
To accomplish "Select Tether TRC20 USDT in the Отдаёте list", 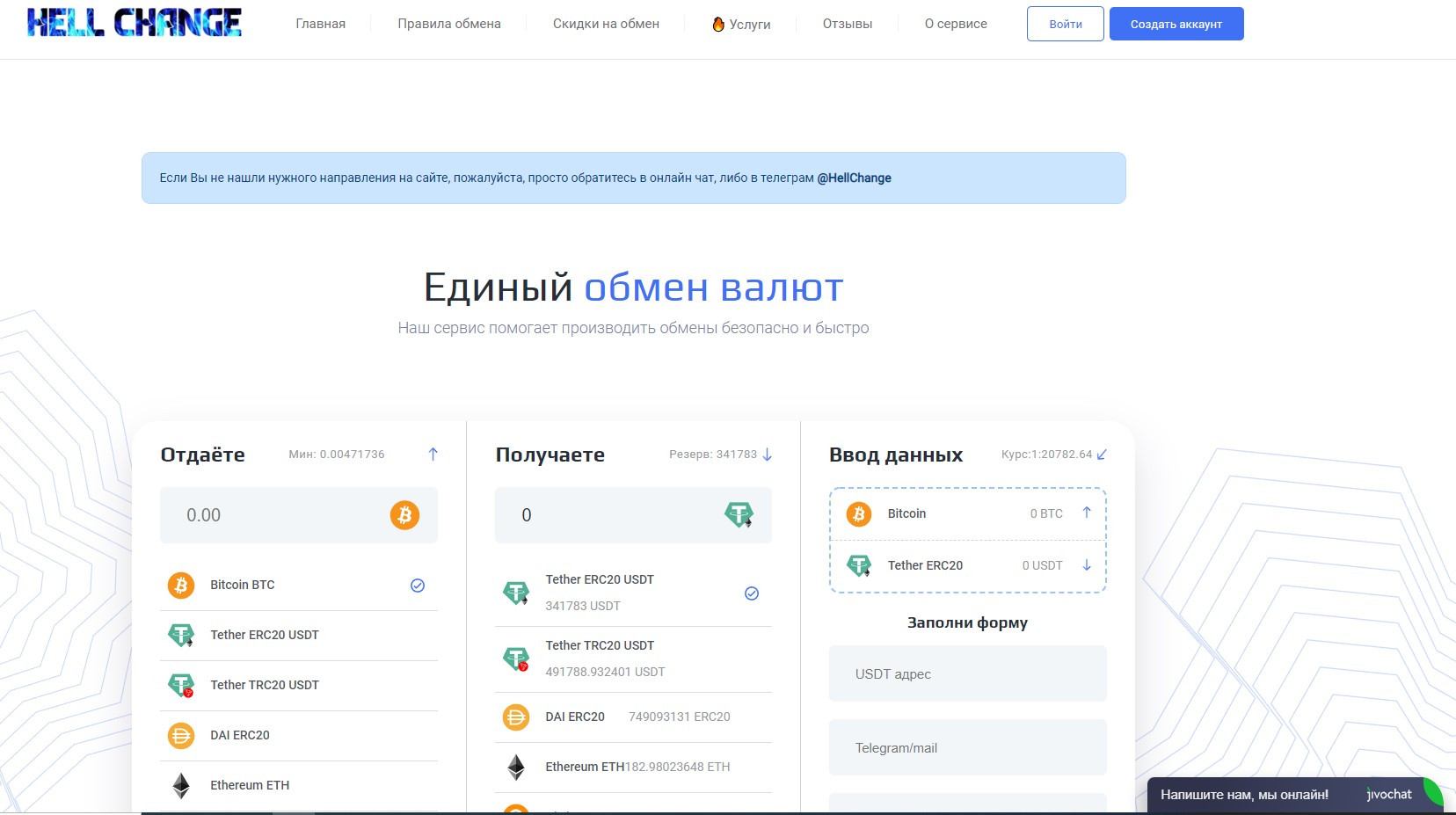I will [299, 685].
